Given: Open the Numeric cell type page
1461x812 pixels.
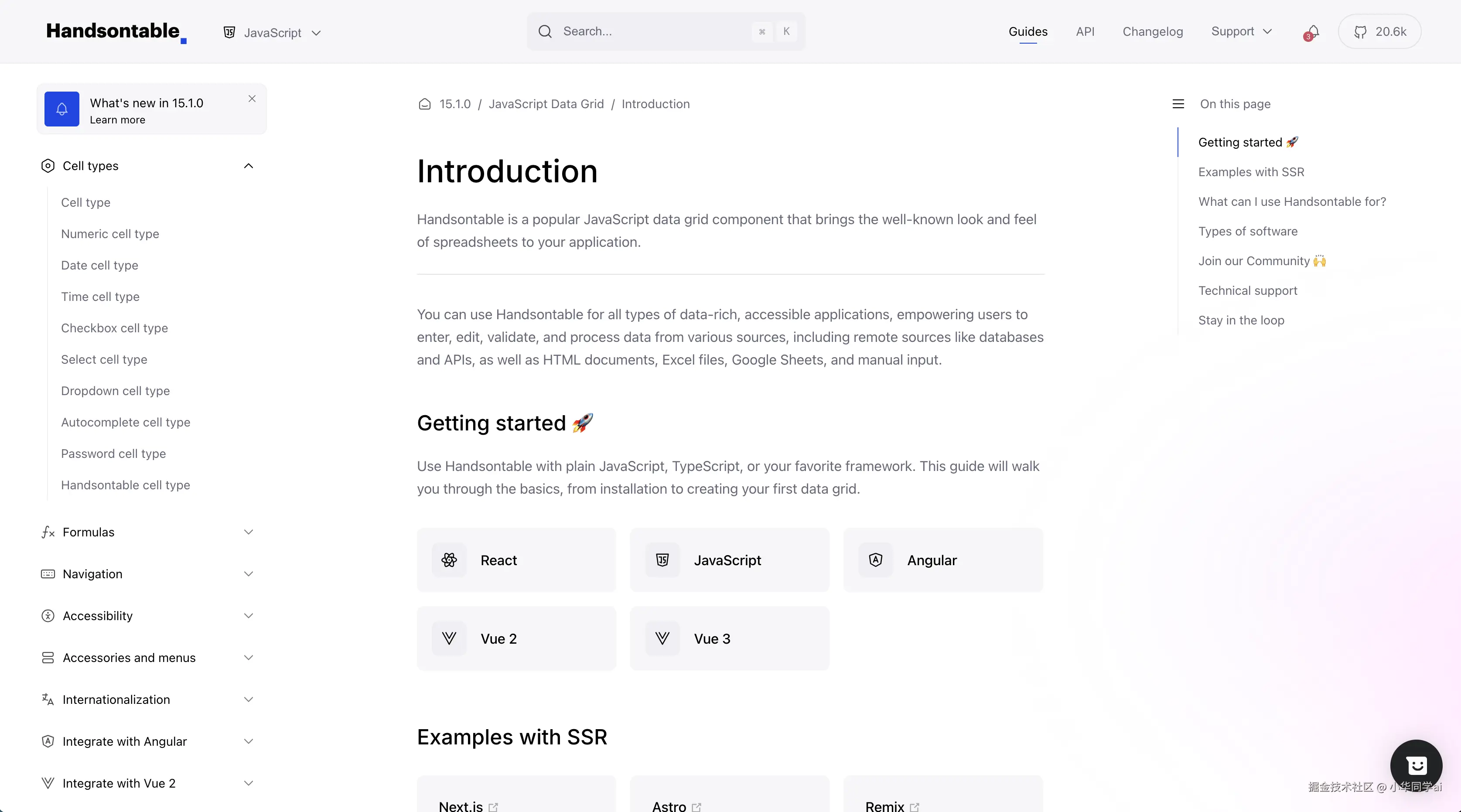Looking at the screenshot, I should coord(110,234).
